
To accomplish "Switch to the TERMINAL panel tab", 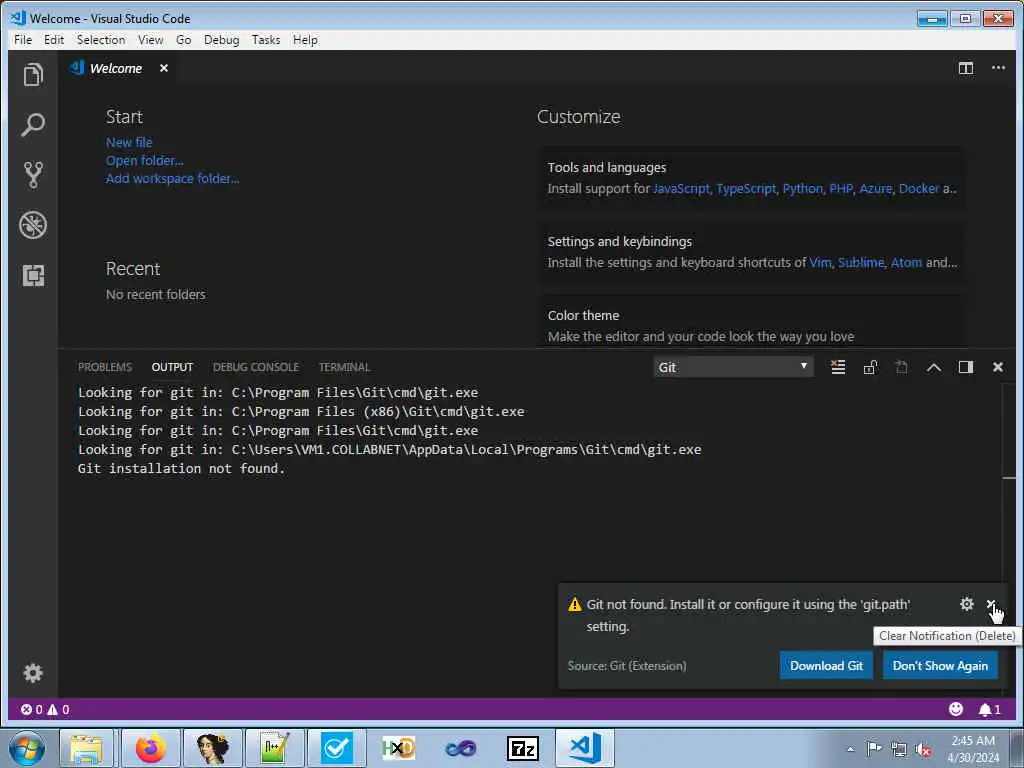I will [x=344, y=367].
